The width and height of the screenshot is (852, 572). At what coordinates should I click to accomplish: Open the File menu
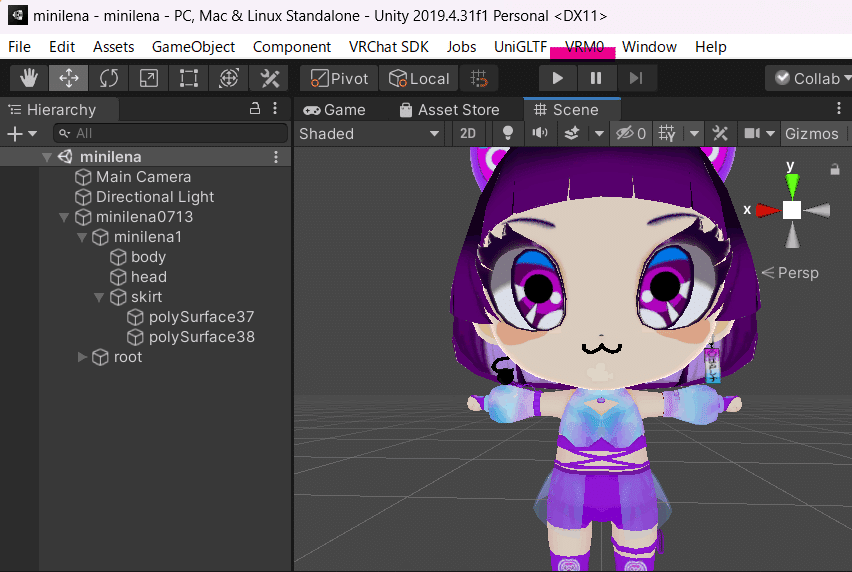click(20, 47)
